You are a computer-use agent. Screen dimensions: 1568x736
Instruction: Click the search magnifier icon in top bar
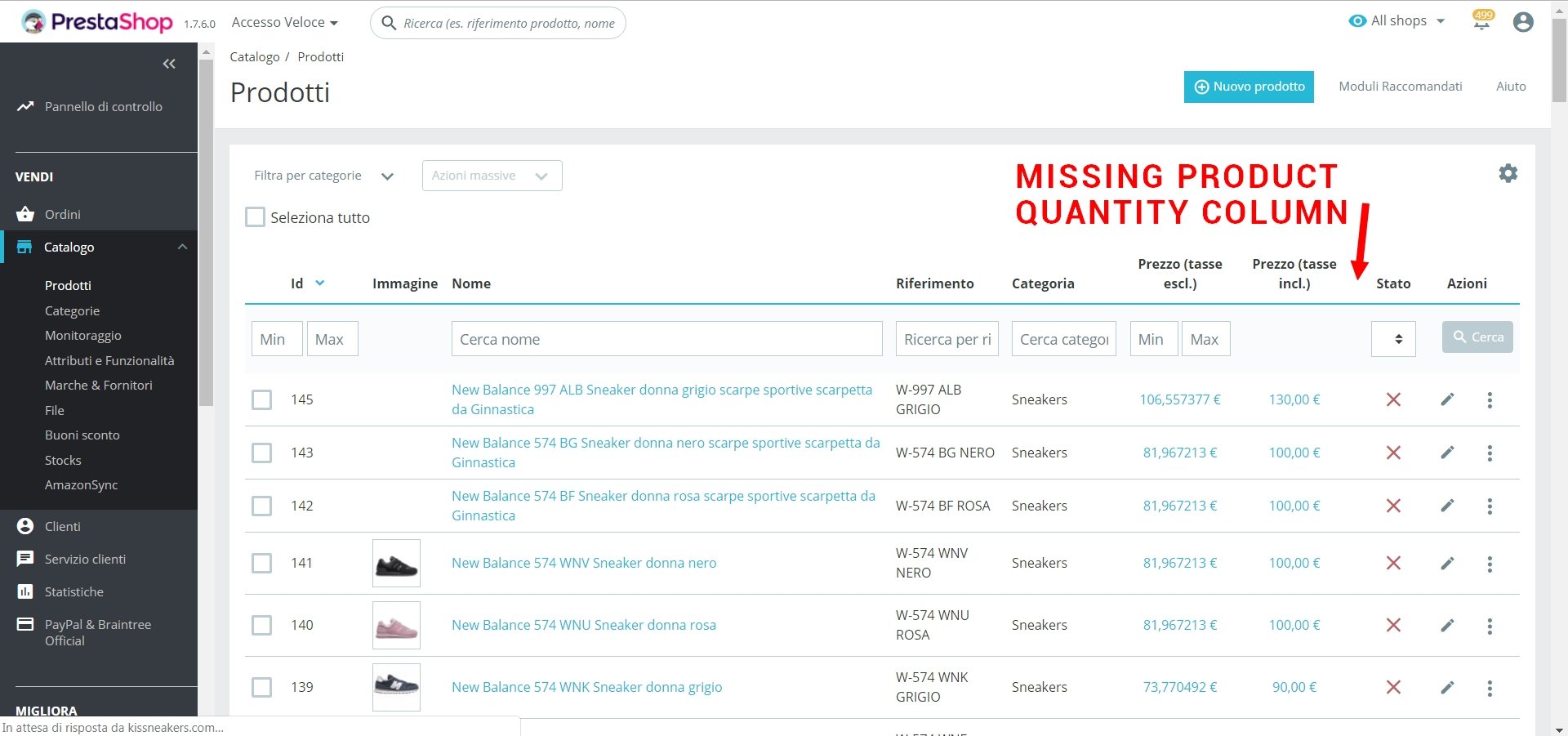[x=390, y=23]
